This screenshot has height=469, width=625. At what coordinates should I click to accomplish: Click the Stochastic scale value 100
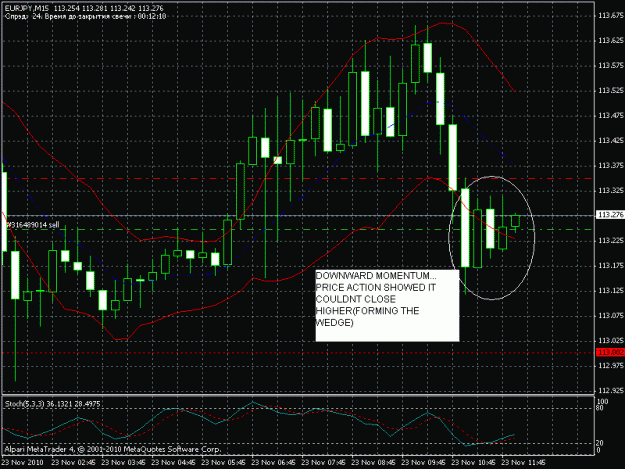pos(603,402)
